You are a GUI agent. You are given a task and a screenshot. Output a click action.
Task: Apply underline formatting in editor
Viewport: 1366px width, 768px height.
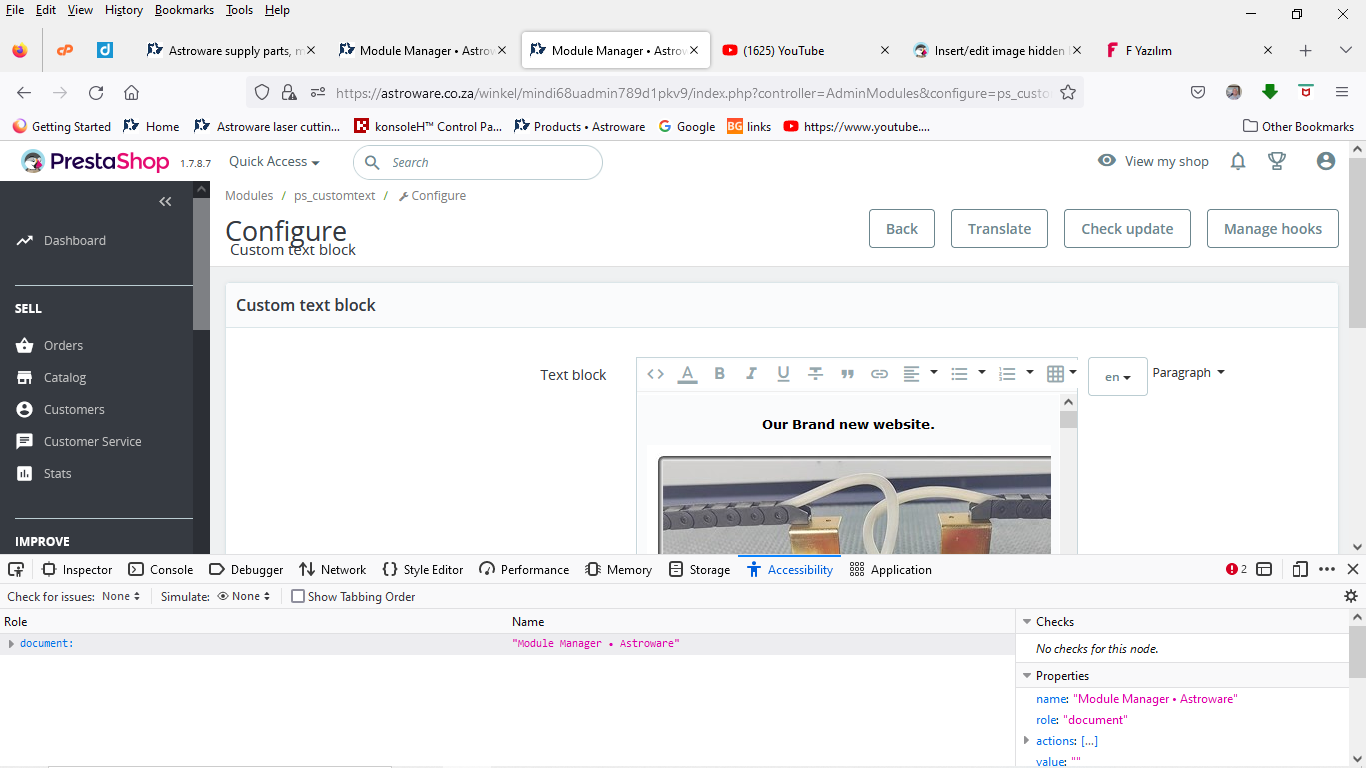[x=783, y=374]
